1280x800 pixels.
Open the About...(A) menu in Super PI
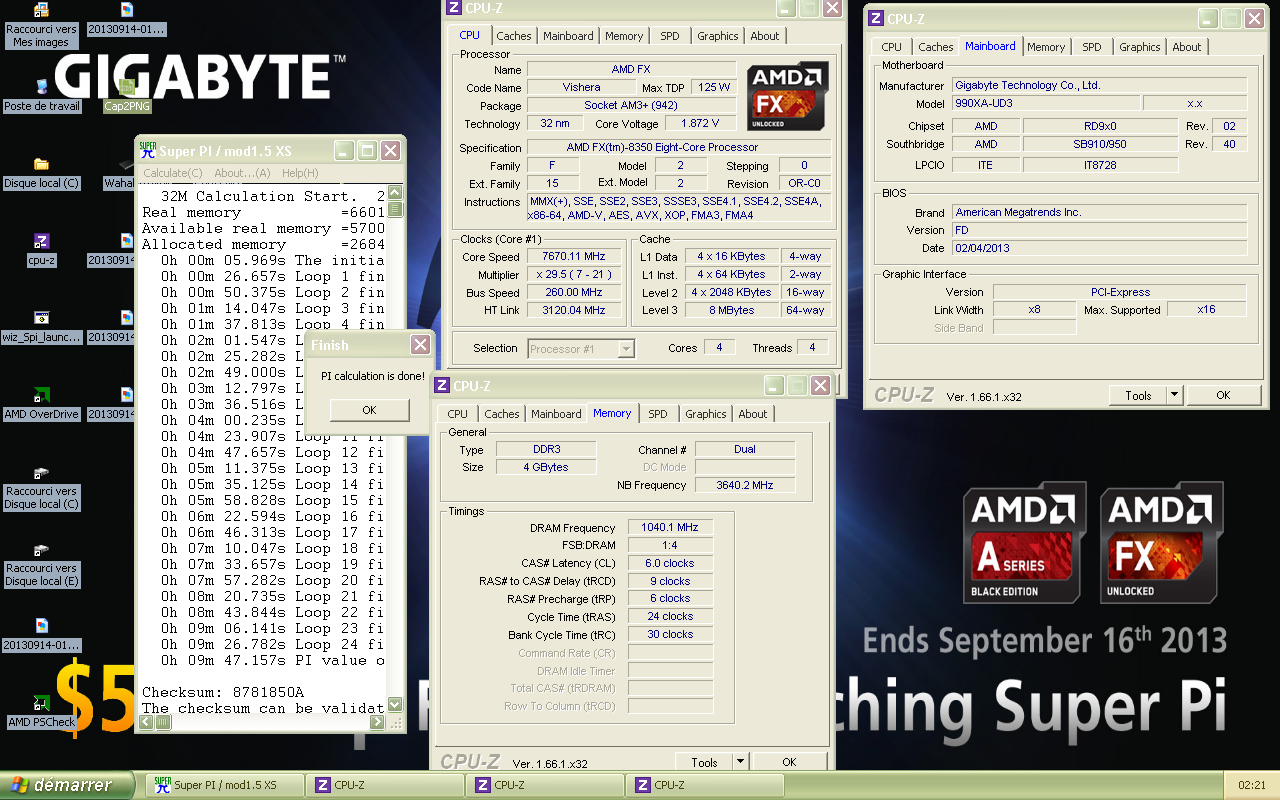(242, 173)
